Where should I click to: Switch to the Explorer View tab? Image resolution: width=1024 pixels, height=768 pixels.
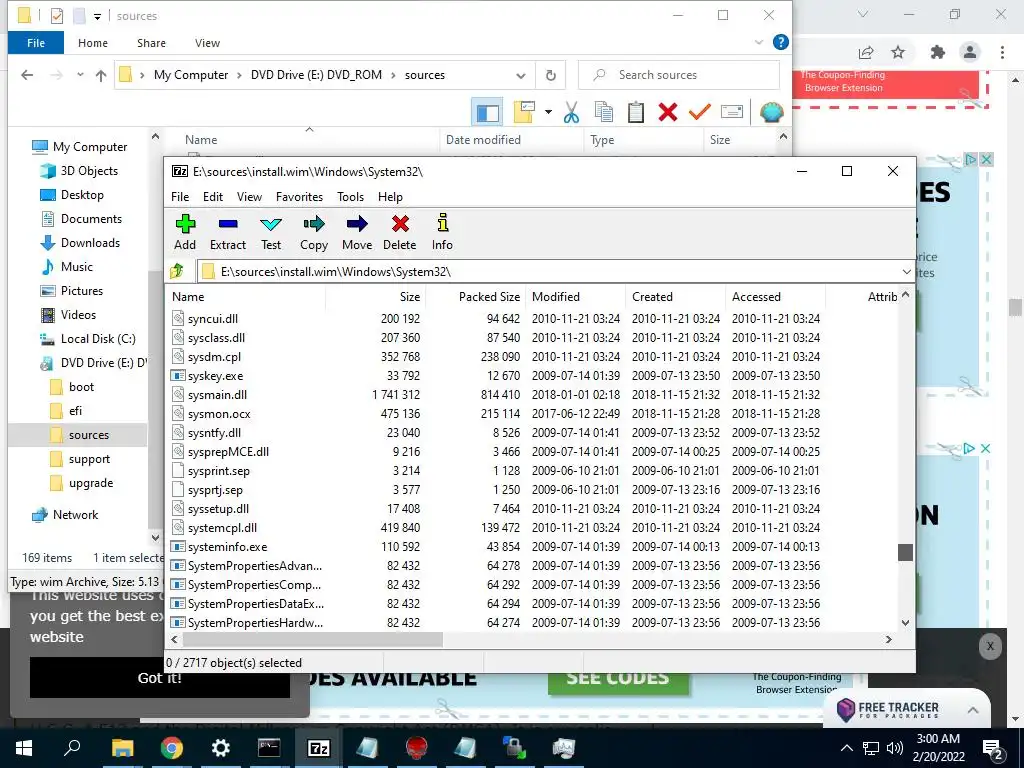207,43
